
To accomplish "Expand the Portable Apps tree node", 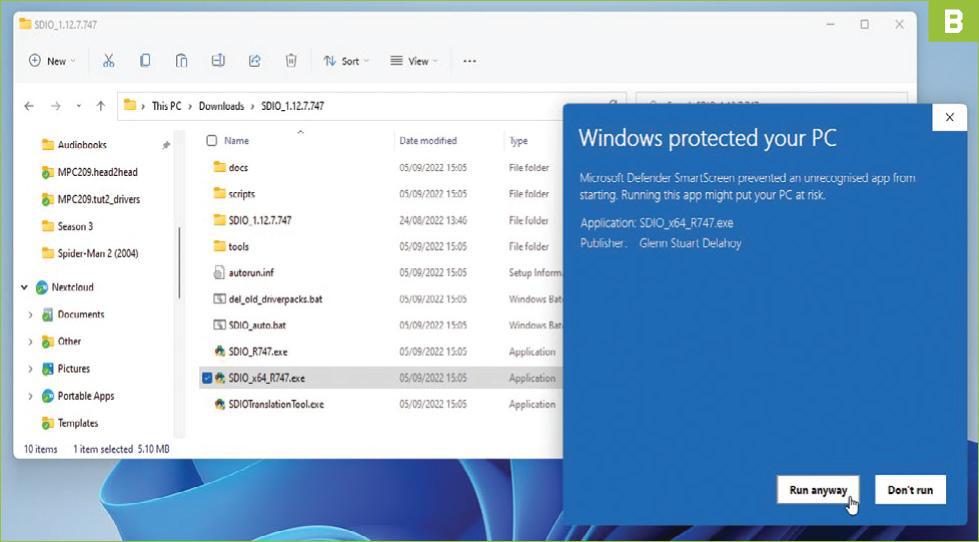I will pos(30,396).
